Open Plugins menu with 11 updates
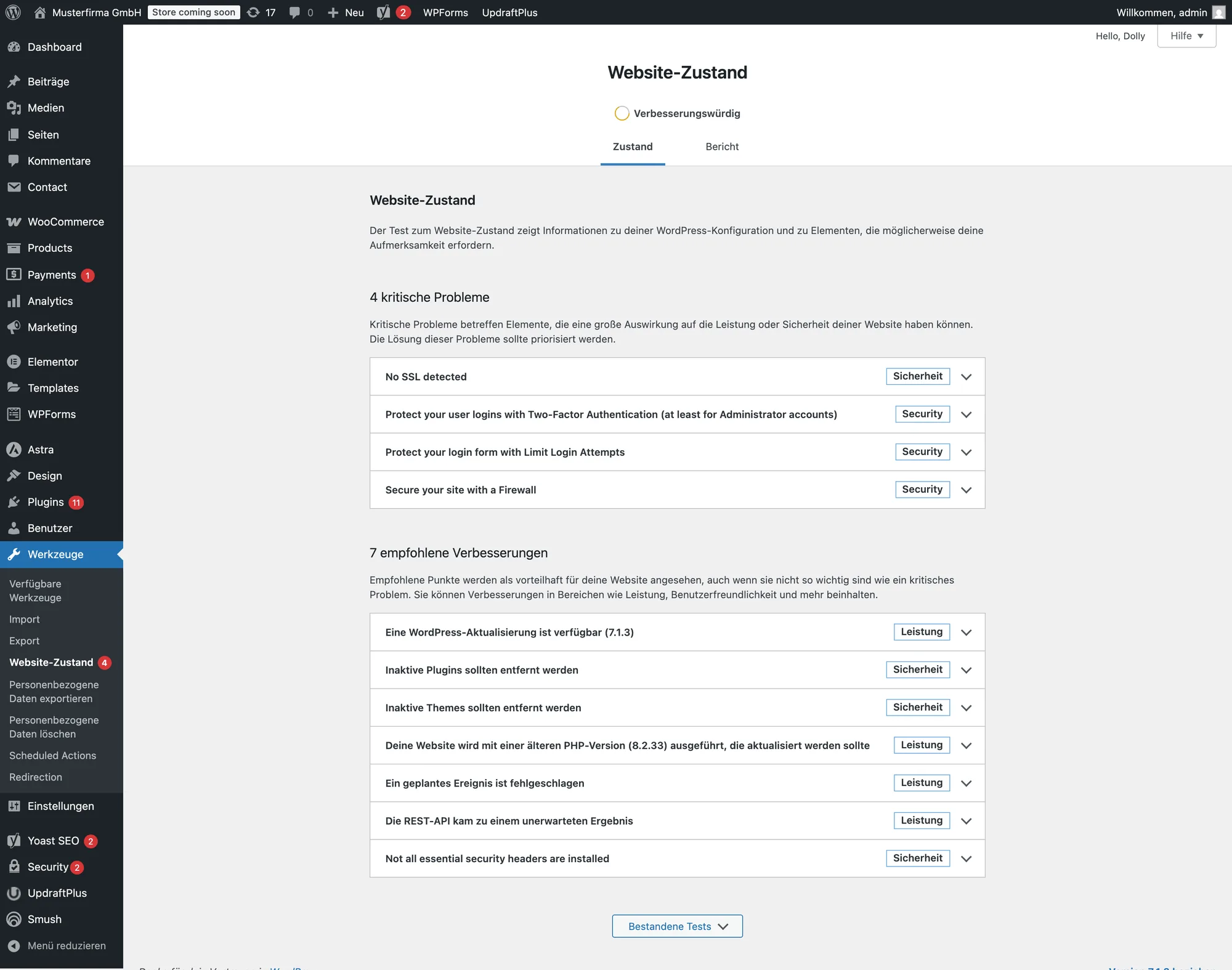Image resolution: width=1232 pixels, height=970 pixels. coord(62,502)
